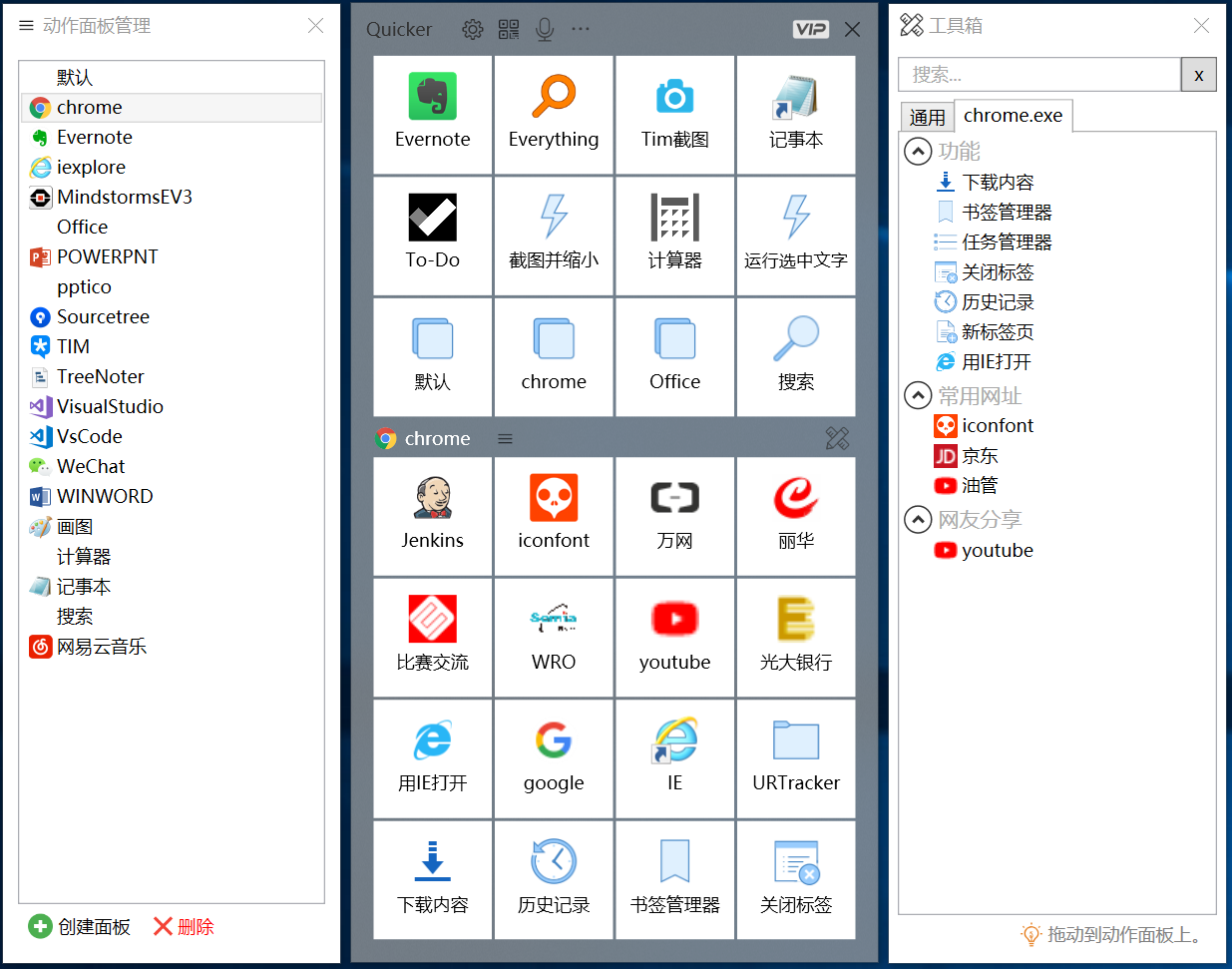1232x969 pixels.
Task: Launch Evernote from the Quicker grid
Action: 432,115
